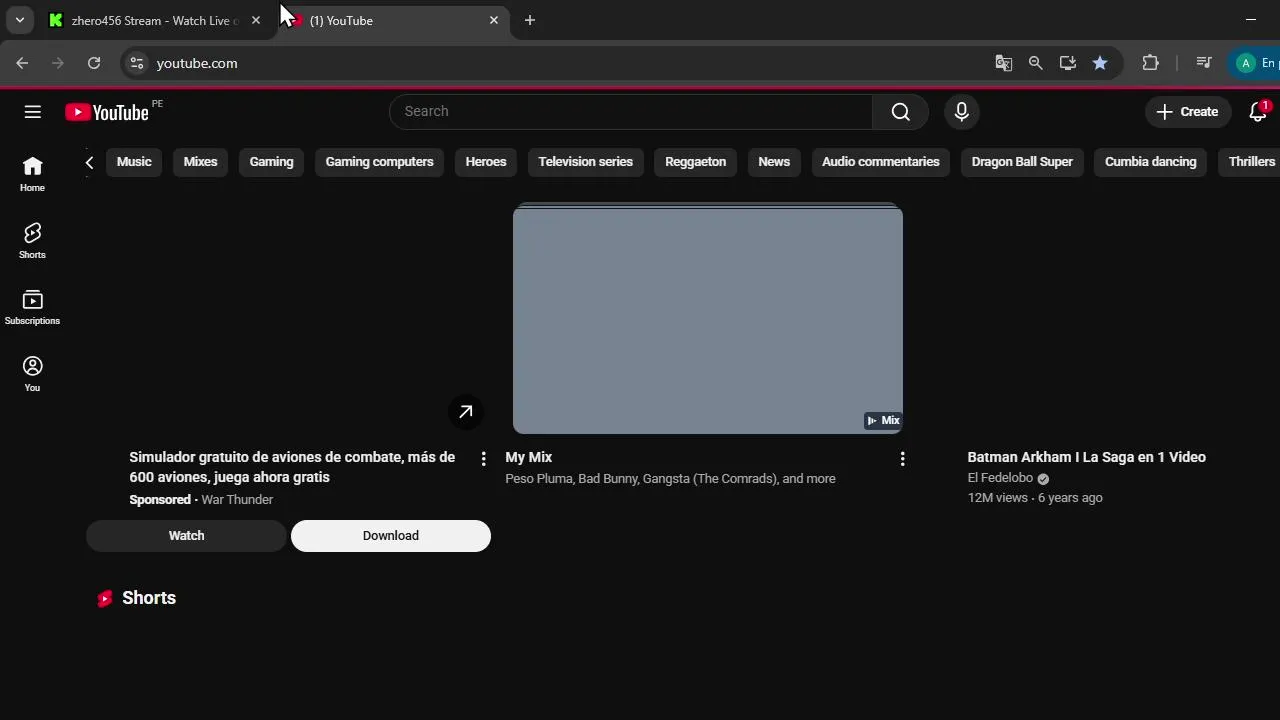Select the Heroes category chip

pyautogui.click(x=486, y=162)
